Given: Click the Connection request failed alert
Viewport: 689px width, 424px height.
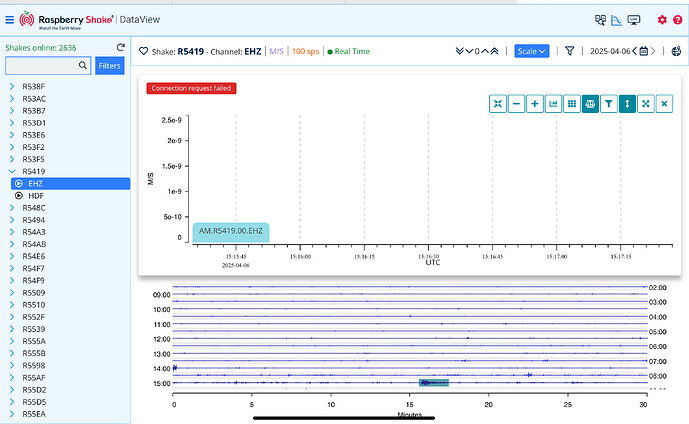Looking at the screenshot, I should coord(191,88).
